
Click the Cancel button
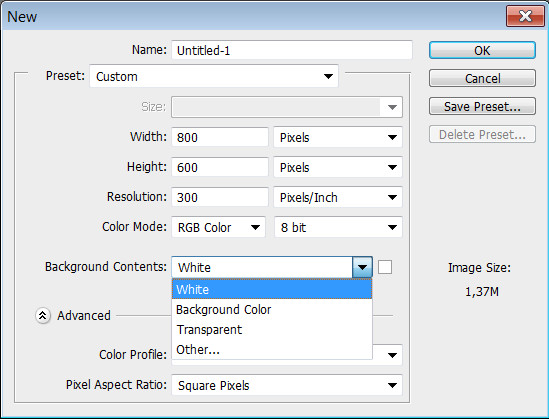tap(482, 78)
